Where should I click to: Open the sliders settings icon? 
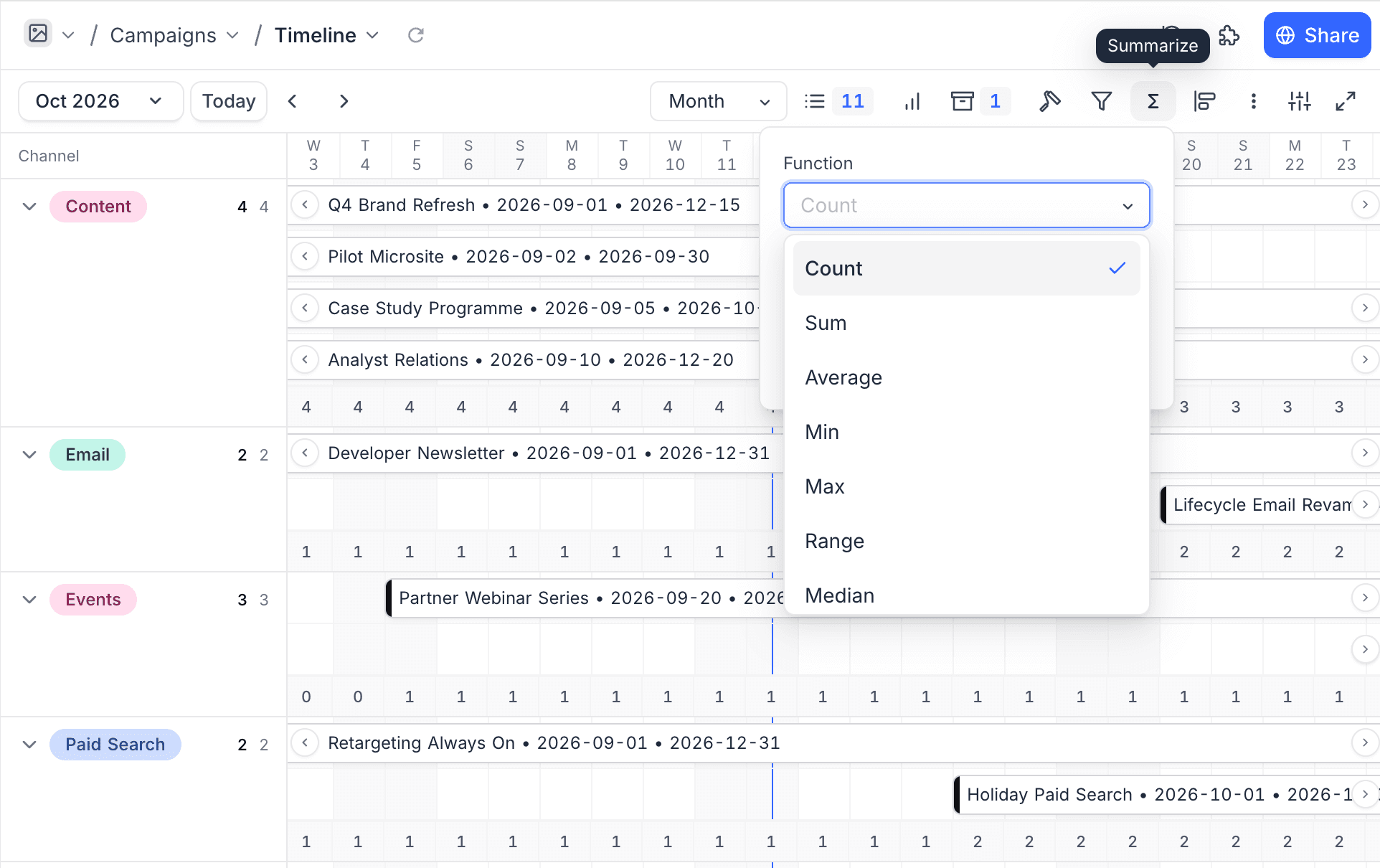click(x=1299, y=101)
